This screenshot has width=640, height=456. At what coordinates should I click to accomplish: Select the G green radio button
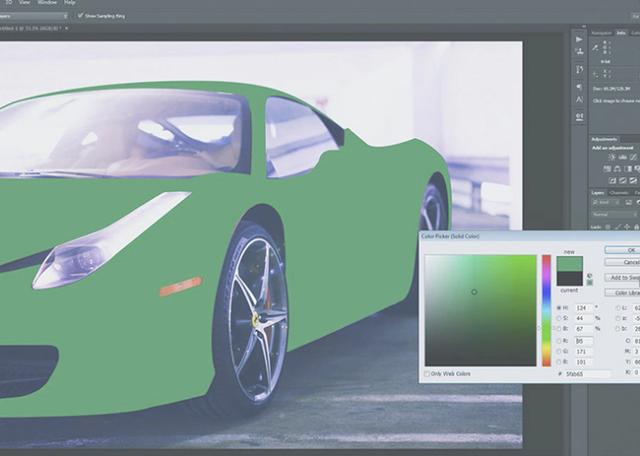559,351
